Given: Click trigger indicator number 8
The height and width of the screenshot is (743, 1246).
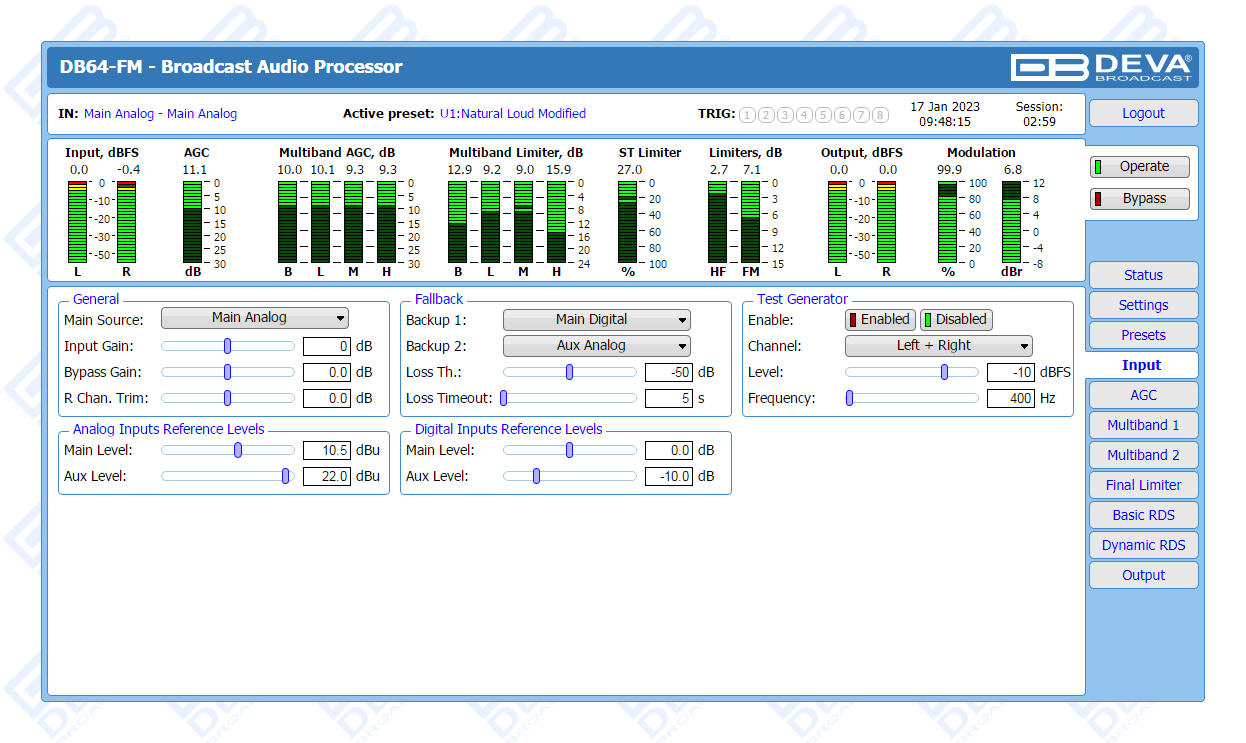Looking at the screenshot, I should [880, 115].
